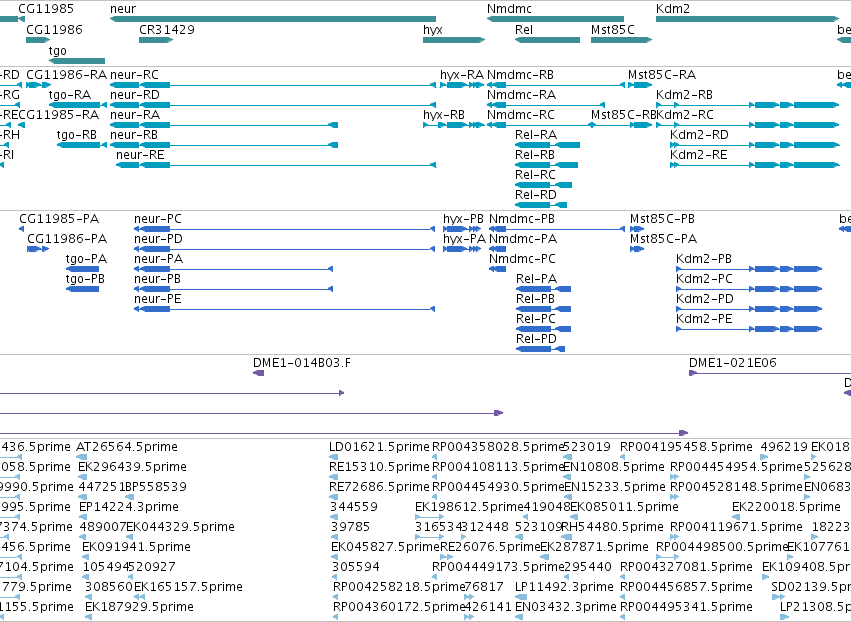Select protein Mst85C-PB
Viewport: 851px width, 622px height.
[662, 219]
